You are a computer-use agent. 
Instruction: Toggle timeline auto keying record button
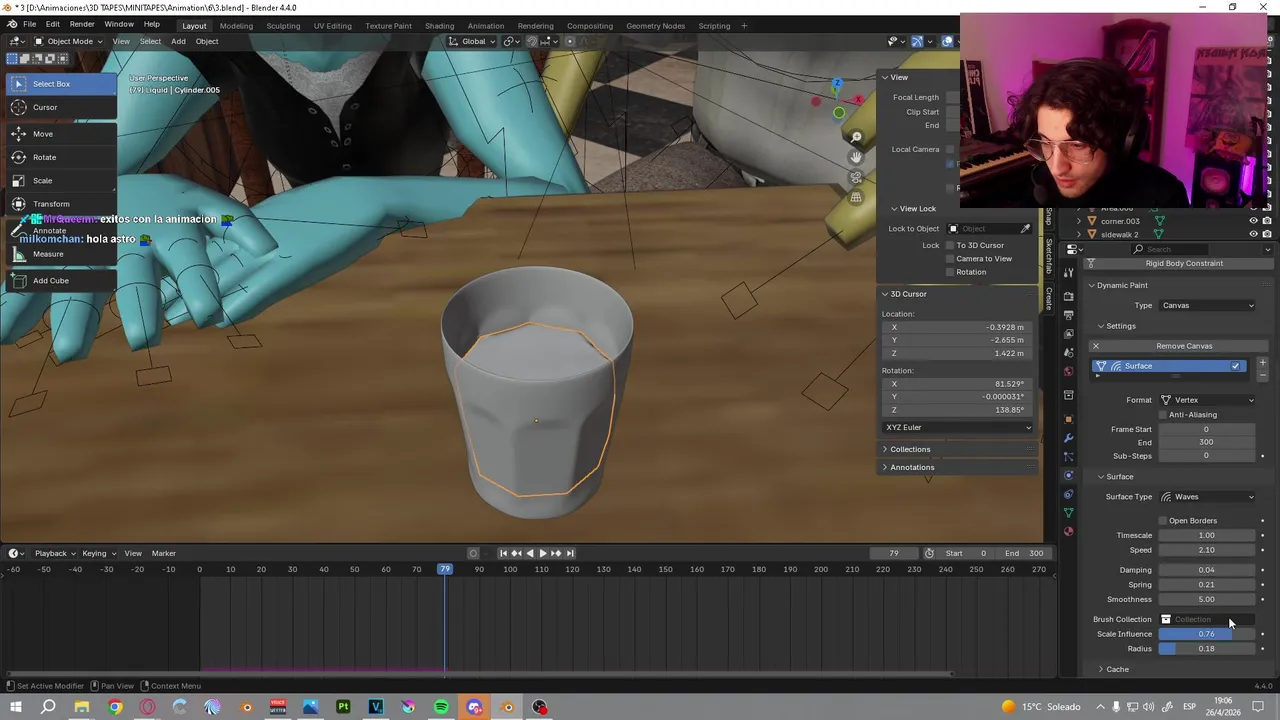[x=473, y=553]
